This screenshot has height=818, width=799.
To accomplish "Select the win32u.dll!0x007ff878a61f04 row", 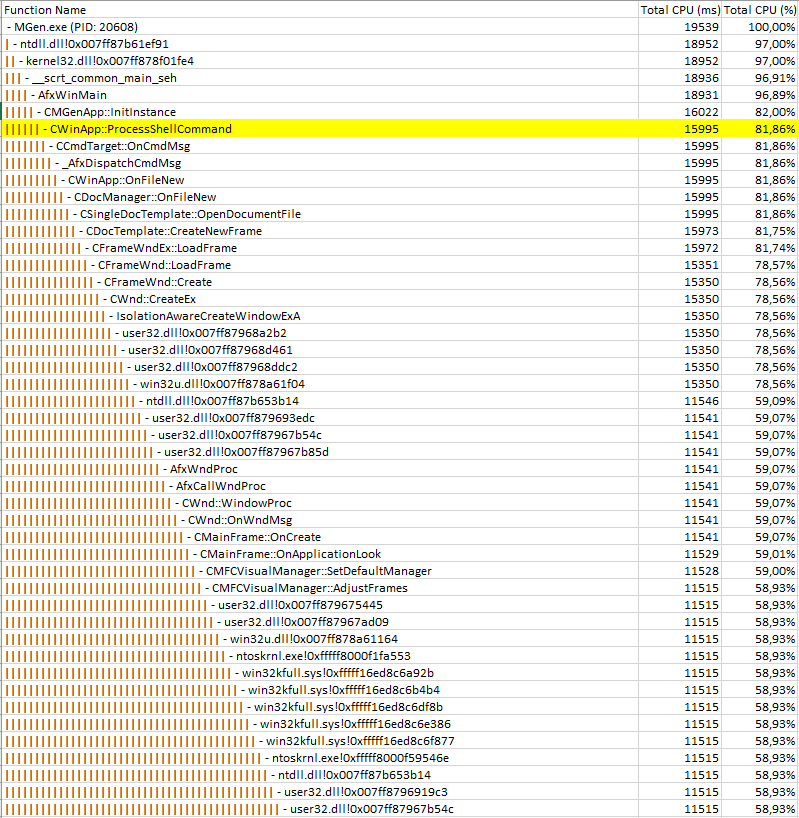I will pos(400,384).
